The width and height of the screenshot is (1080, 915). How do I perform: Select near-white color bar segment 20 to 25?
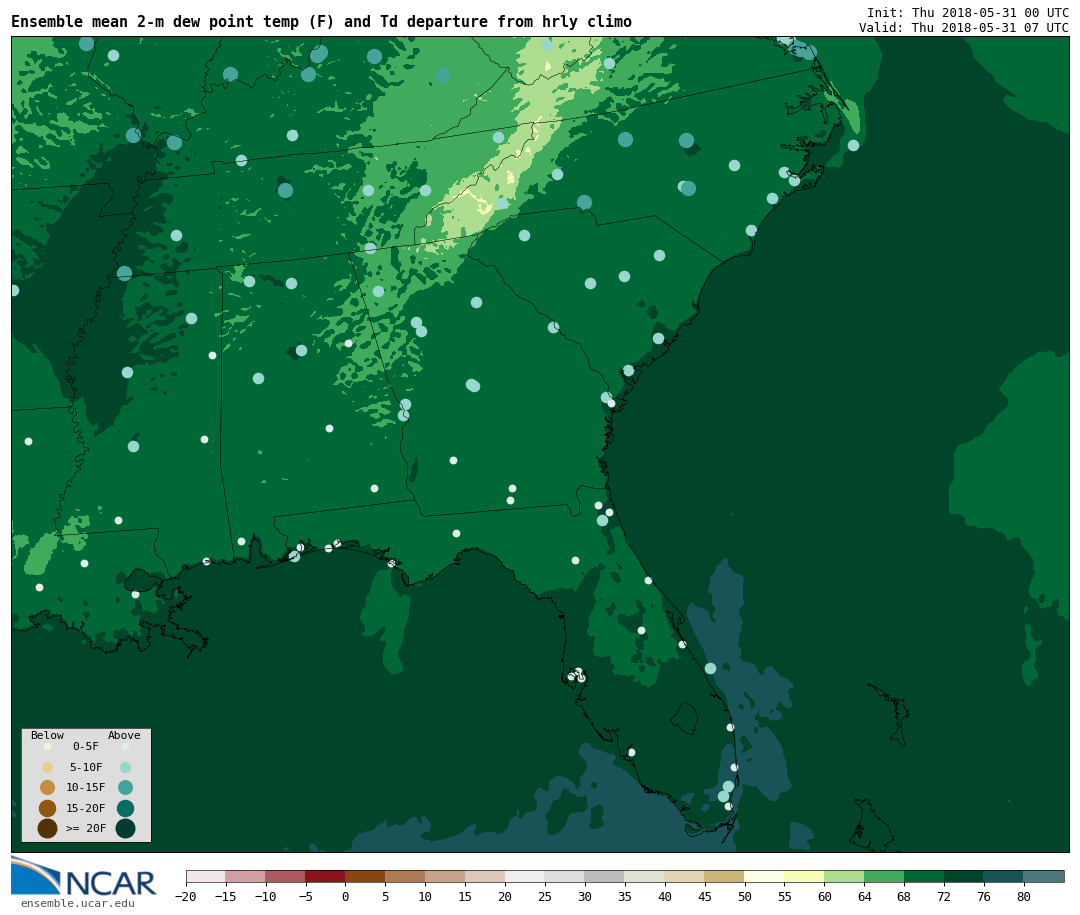pyautogui.click(x=525, y=876)
